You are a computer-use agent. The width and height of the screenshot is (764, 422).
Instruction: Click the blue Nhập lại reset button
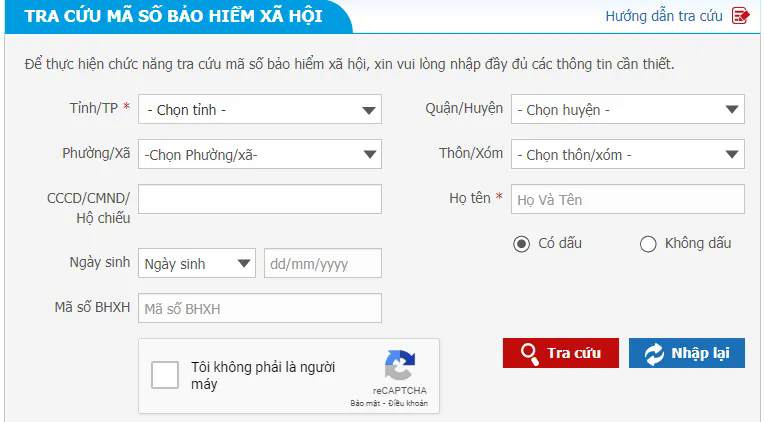click(x=687, y=353)
